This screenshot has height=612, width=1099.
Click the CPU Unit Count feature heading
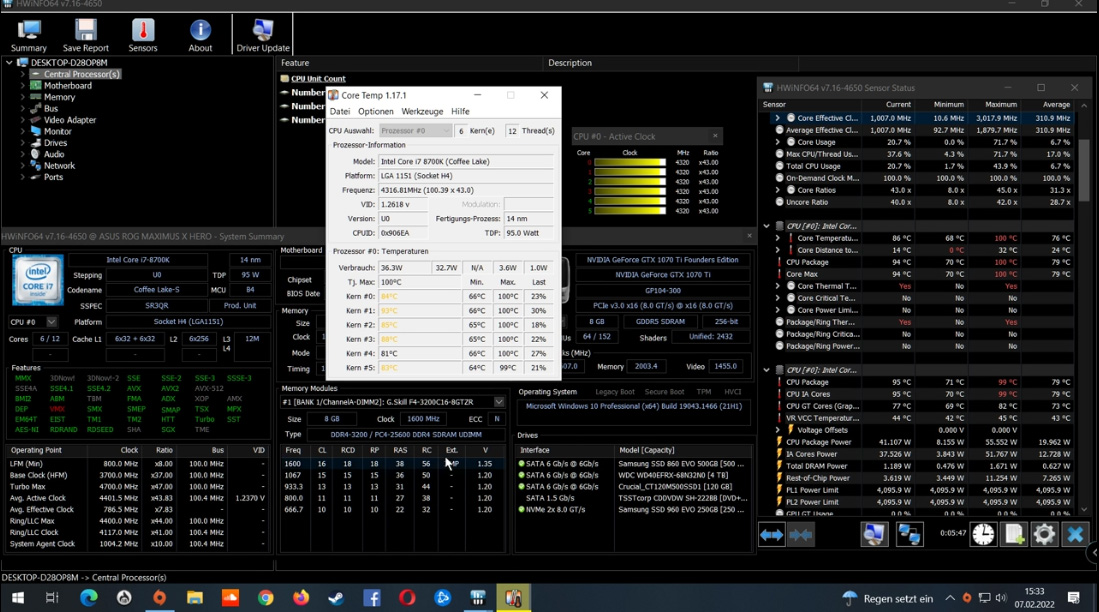click(318, 79)
